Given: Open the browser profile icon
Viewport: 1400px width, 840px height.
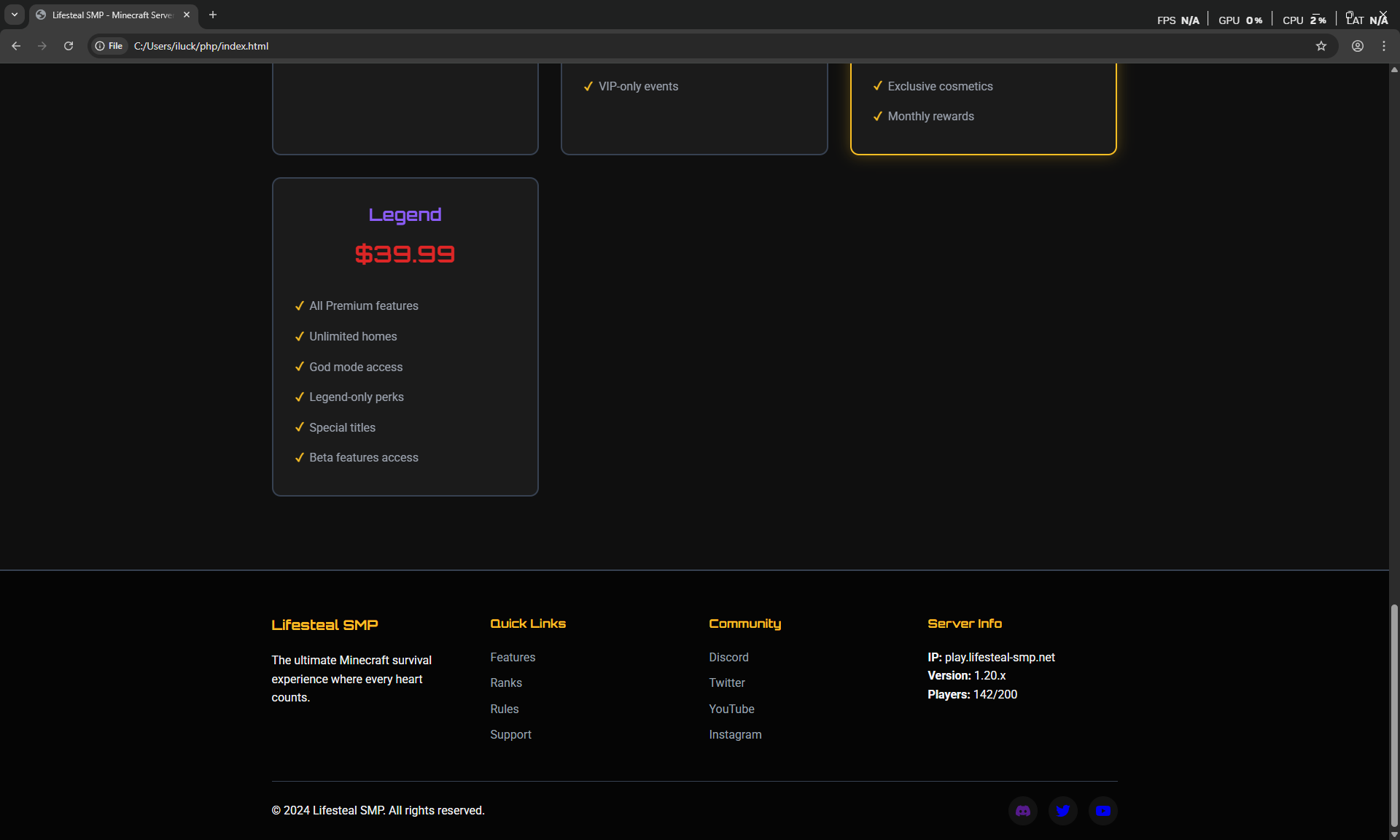Looking at the screenshot, I should tap(1357, 46).
